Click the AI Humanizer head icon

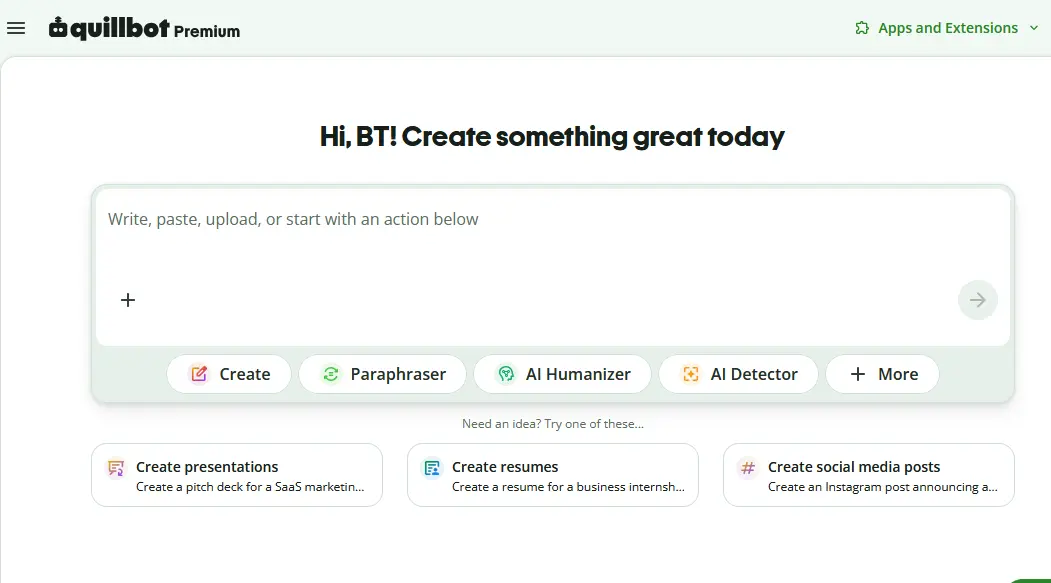point(506,374)
